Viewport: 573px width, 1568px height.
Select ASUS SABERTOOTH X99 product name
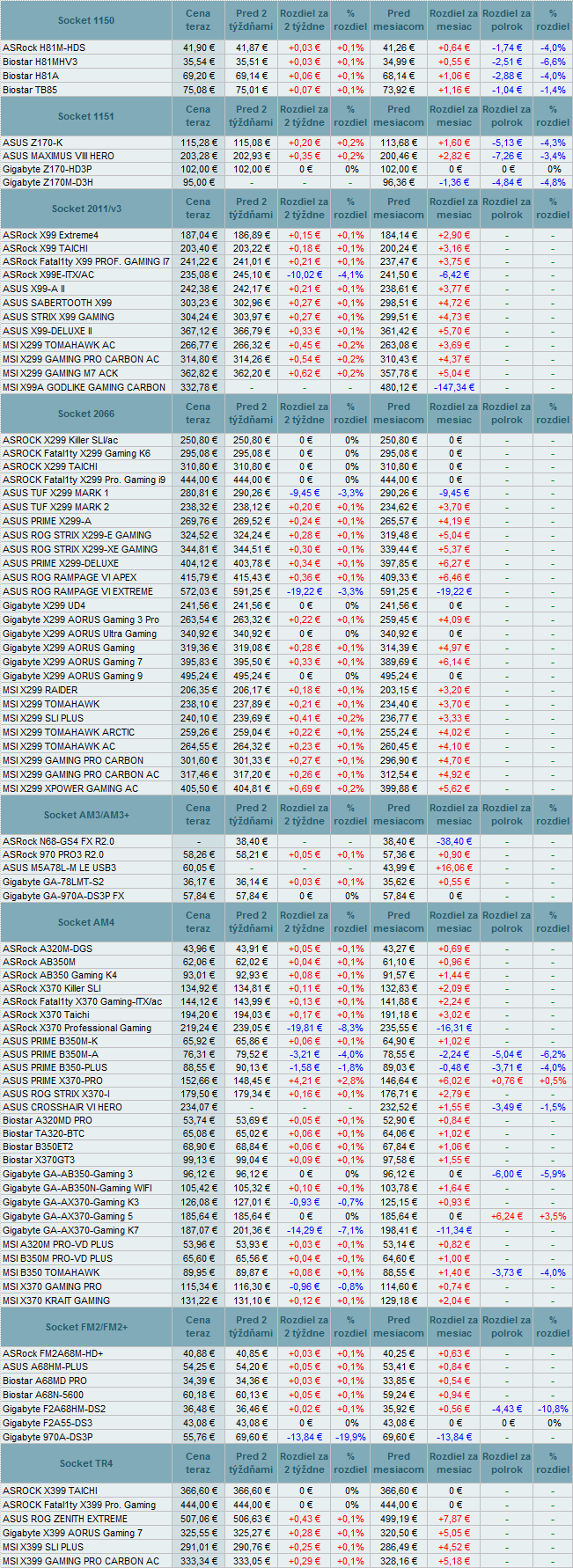[x=57, y=303]
